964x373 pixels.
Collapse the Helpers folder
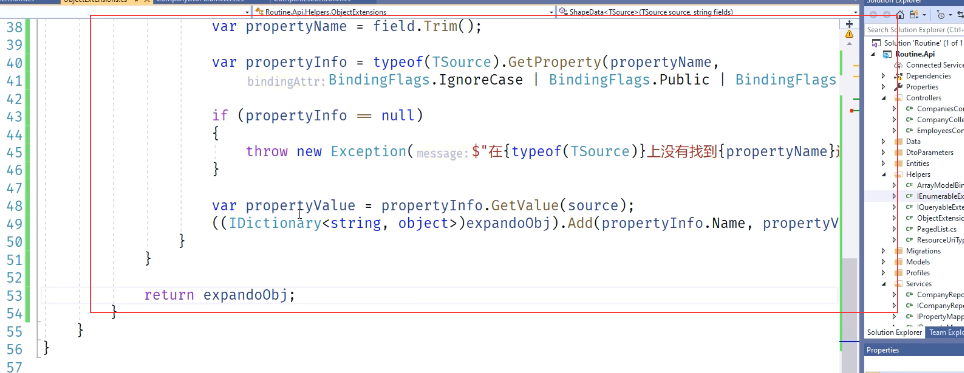(x=884, y=175)
